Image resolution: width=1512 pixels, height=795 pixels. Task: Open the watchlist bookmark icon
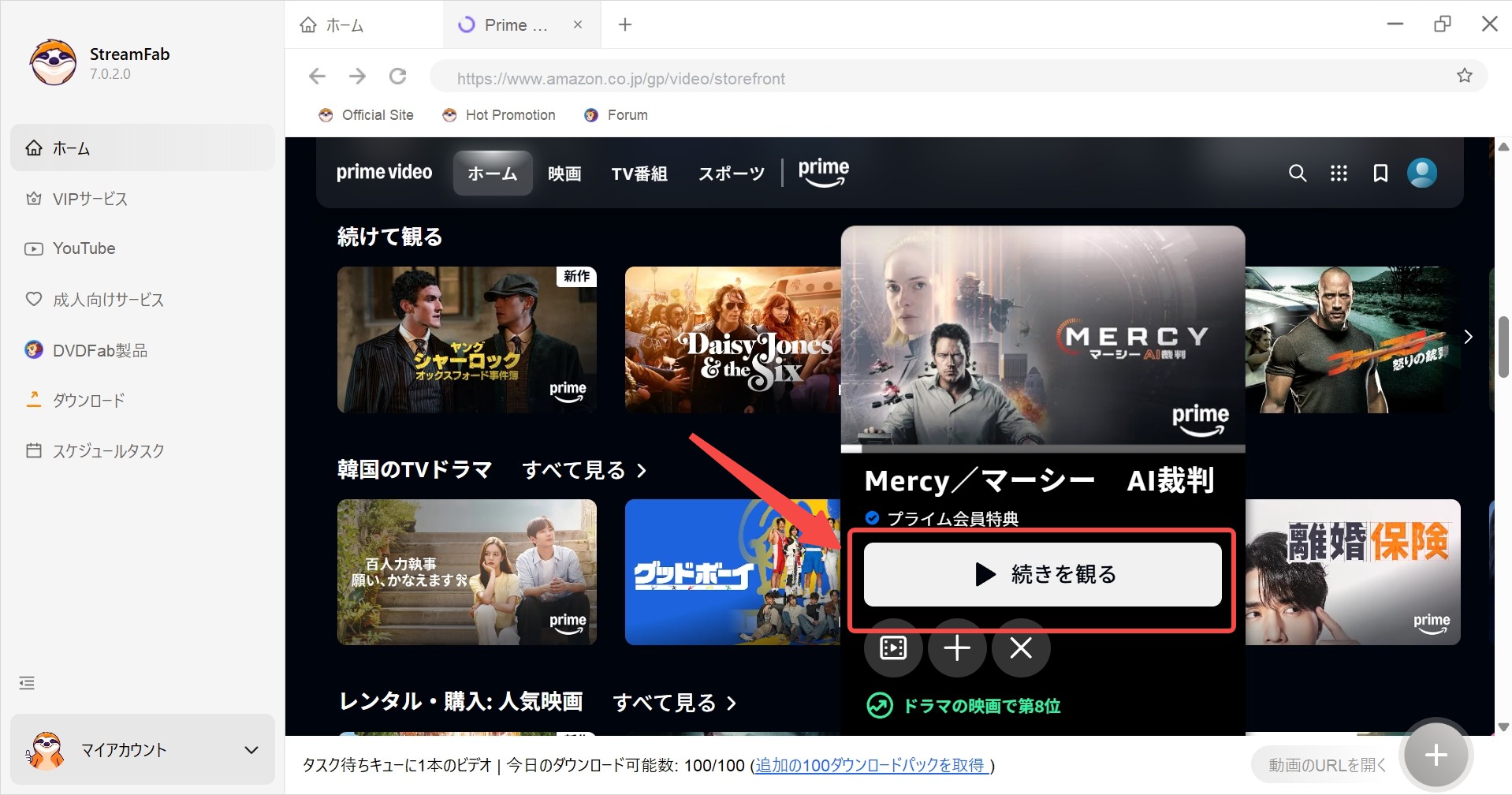coord(1380,173)
